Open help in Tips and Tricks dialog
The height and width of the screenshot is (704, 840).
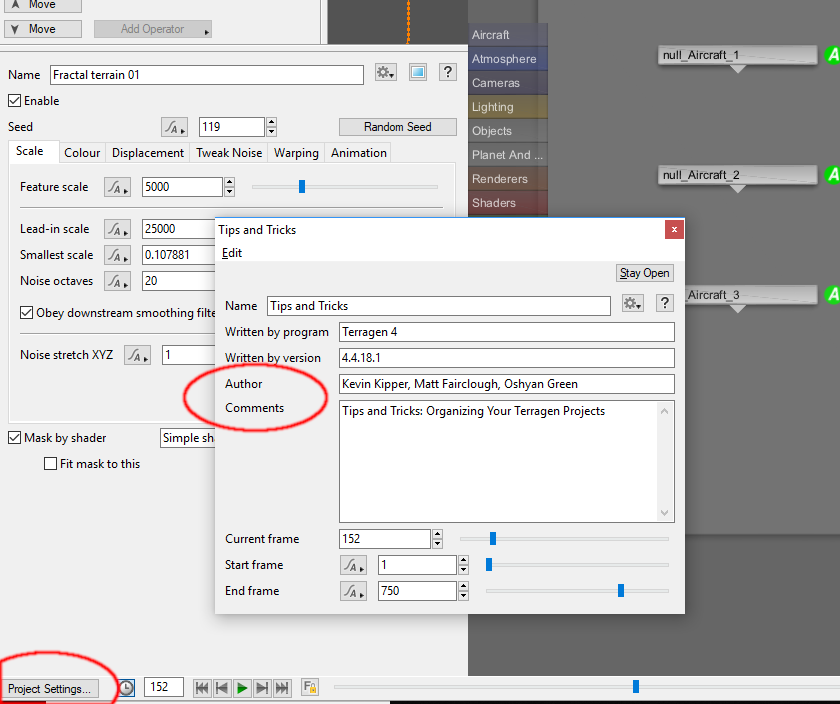[665, 303]
